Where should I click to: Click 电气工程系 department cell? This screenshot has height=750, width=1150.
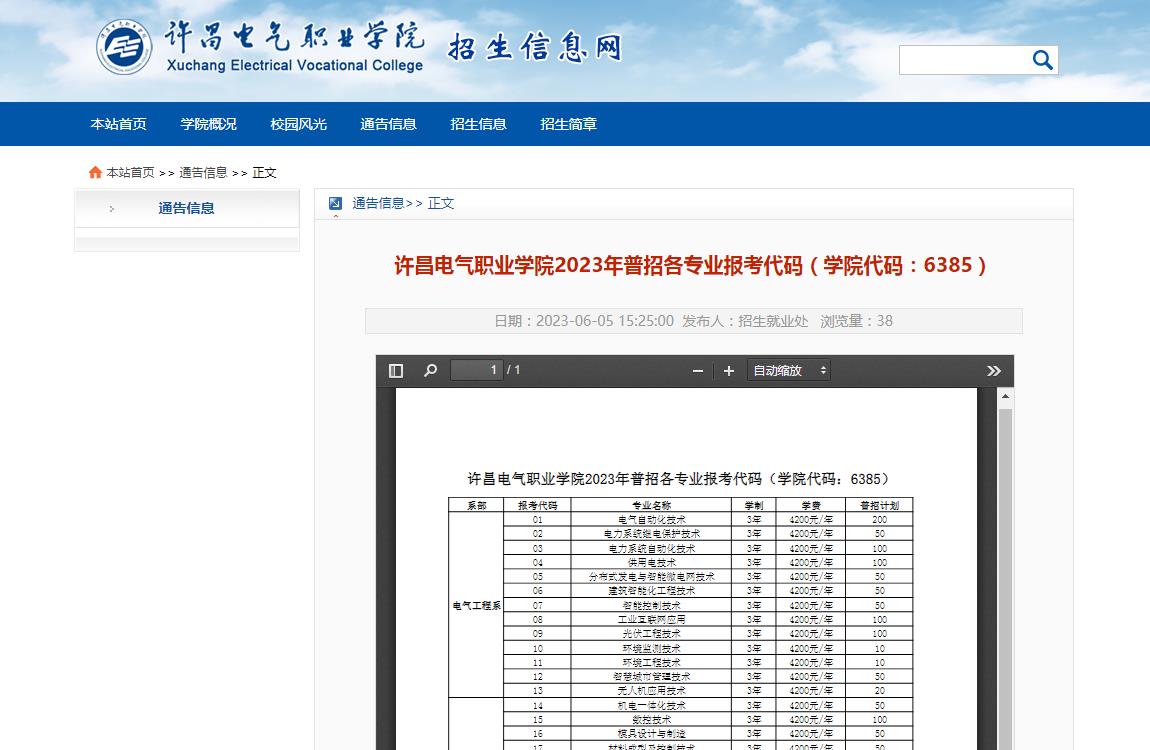point(477,606)
